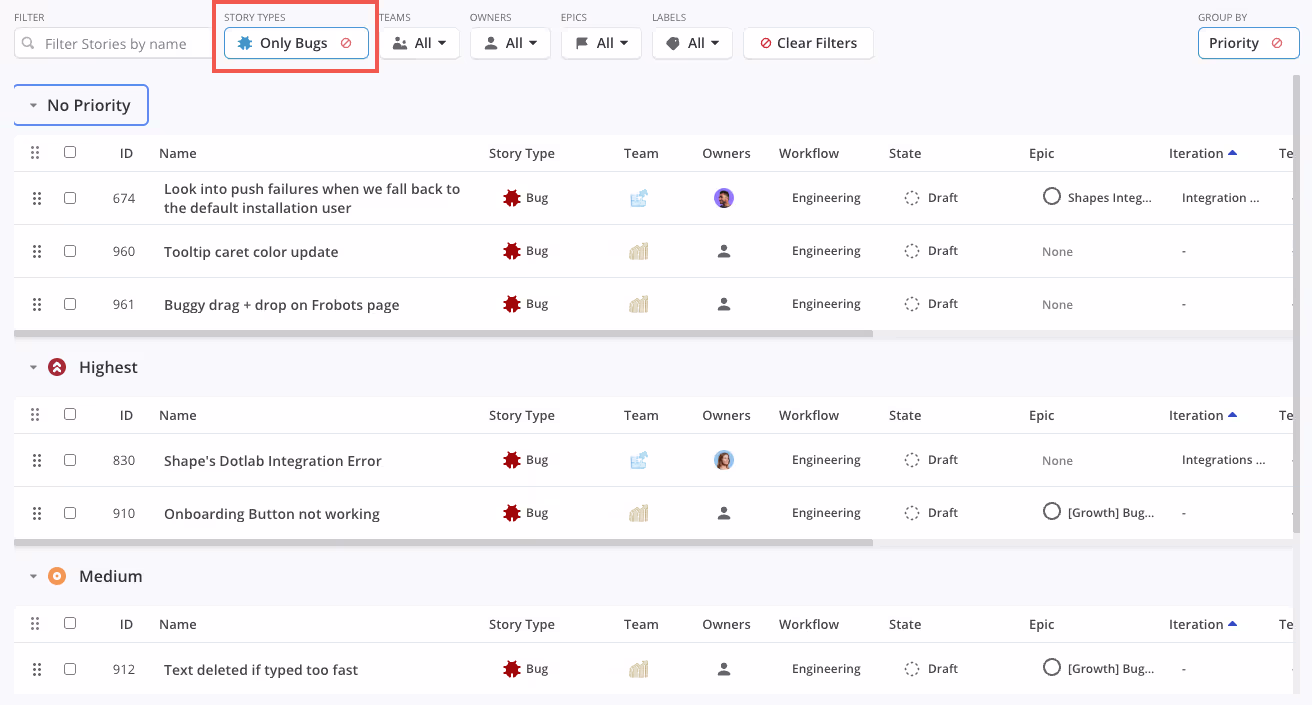This screenshot has width=1312, height=705.
Task: Check the box for story 961
Action: (x=70, y=304)
